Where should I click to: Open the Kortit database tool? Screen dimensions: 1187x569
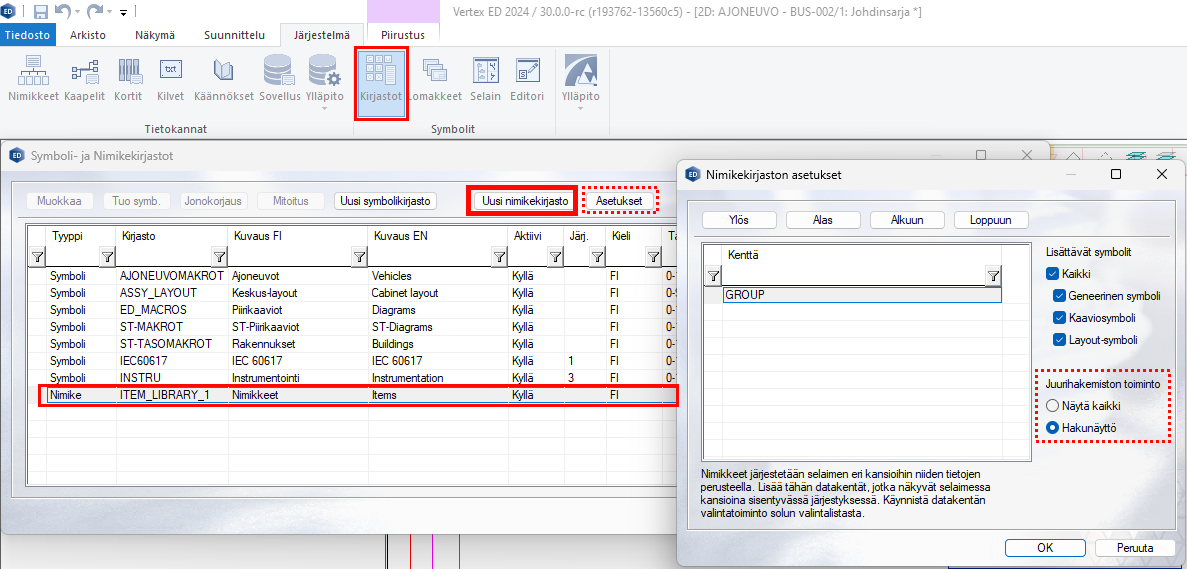click(128, 71)
